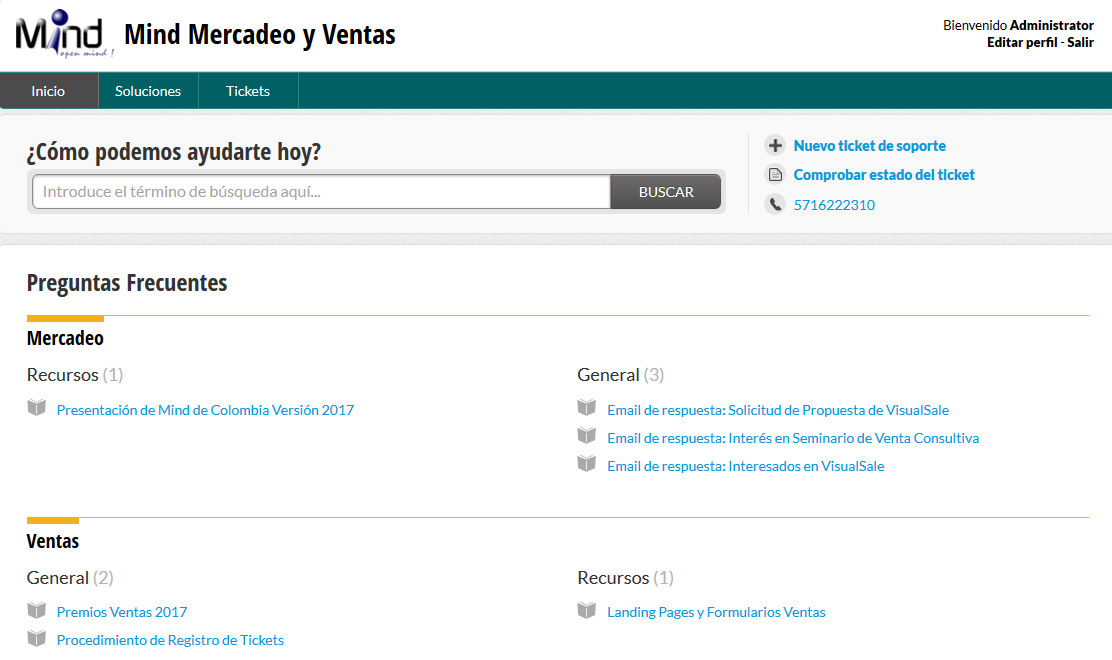This screenshot has width=1112, height=660.
Task: Open Procedimiento de Registro de Tickets article
Action: [170, 640]
